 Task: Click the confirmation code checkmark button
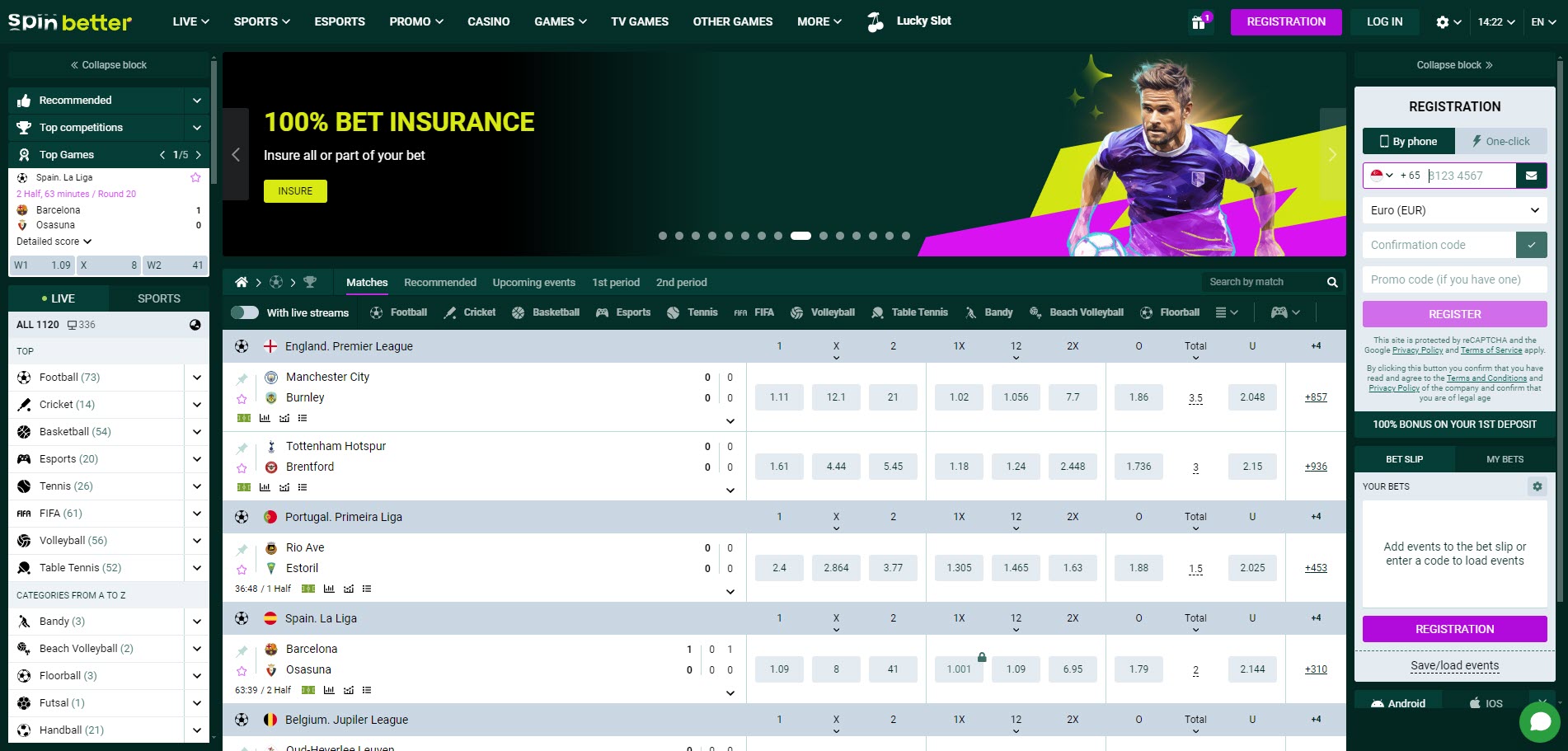(1531, 245)
